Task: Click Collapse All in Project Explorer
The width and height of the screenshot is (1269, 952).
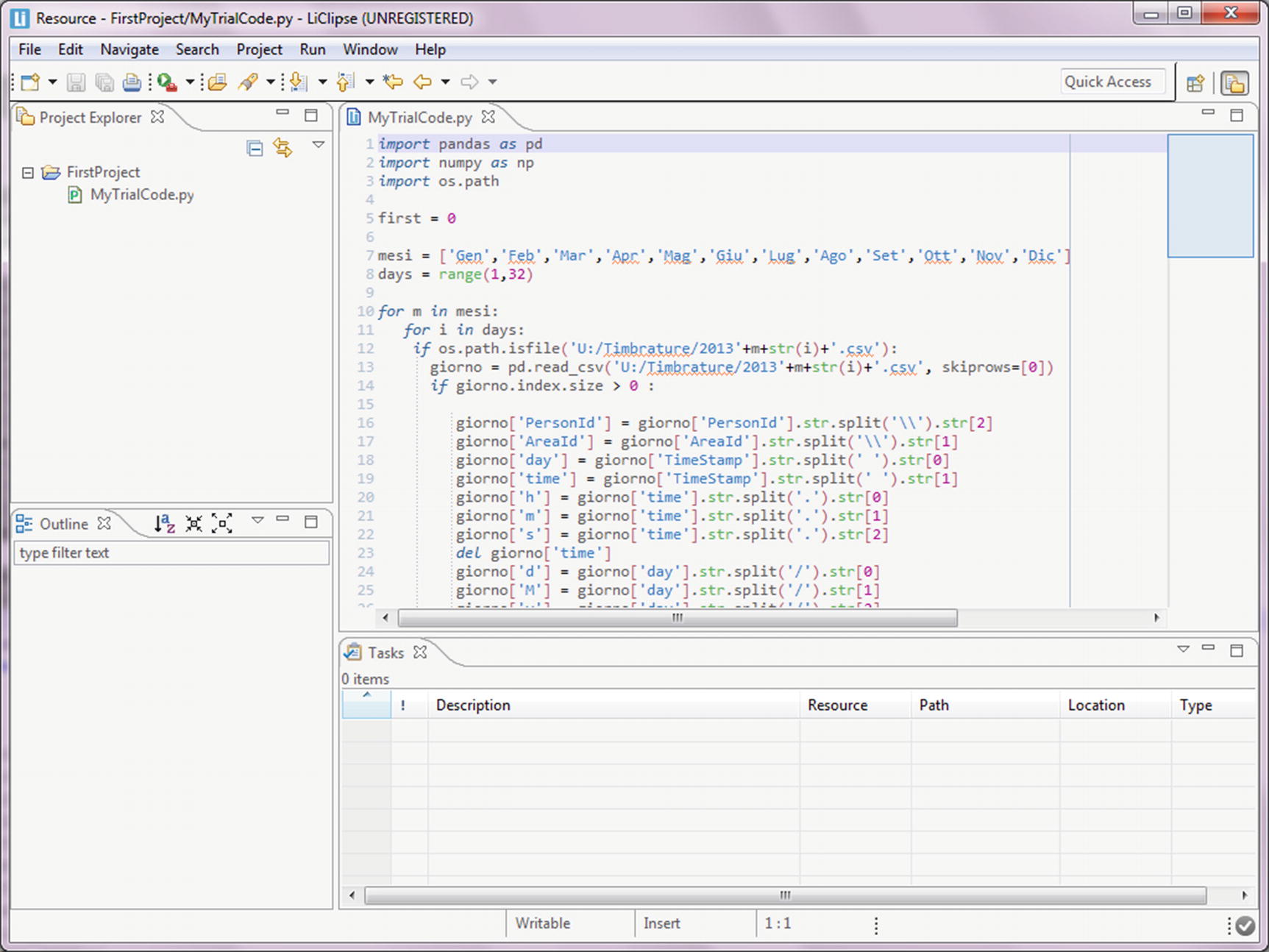Action: click(x=255, y=149)
